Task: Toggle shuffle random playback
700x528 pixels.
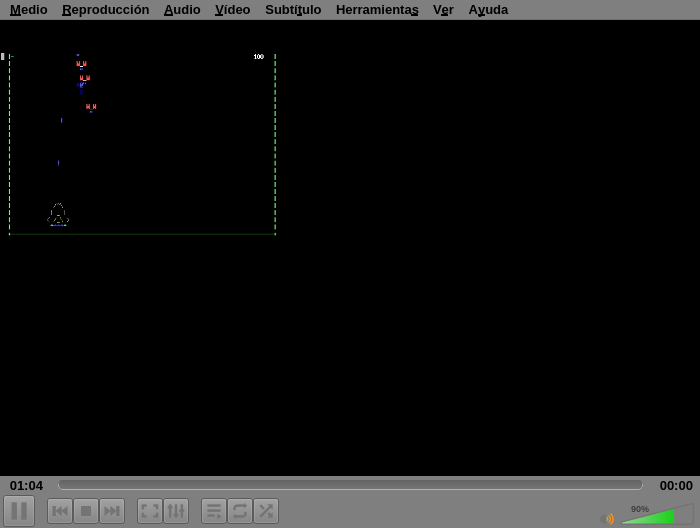Action: tap(266, 511)
